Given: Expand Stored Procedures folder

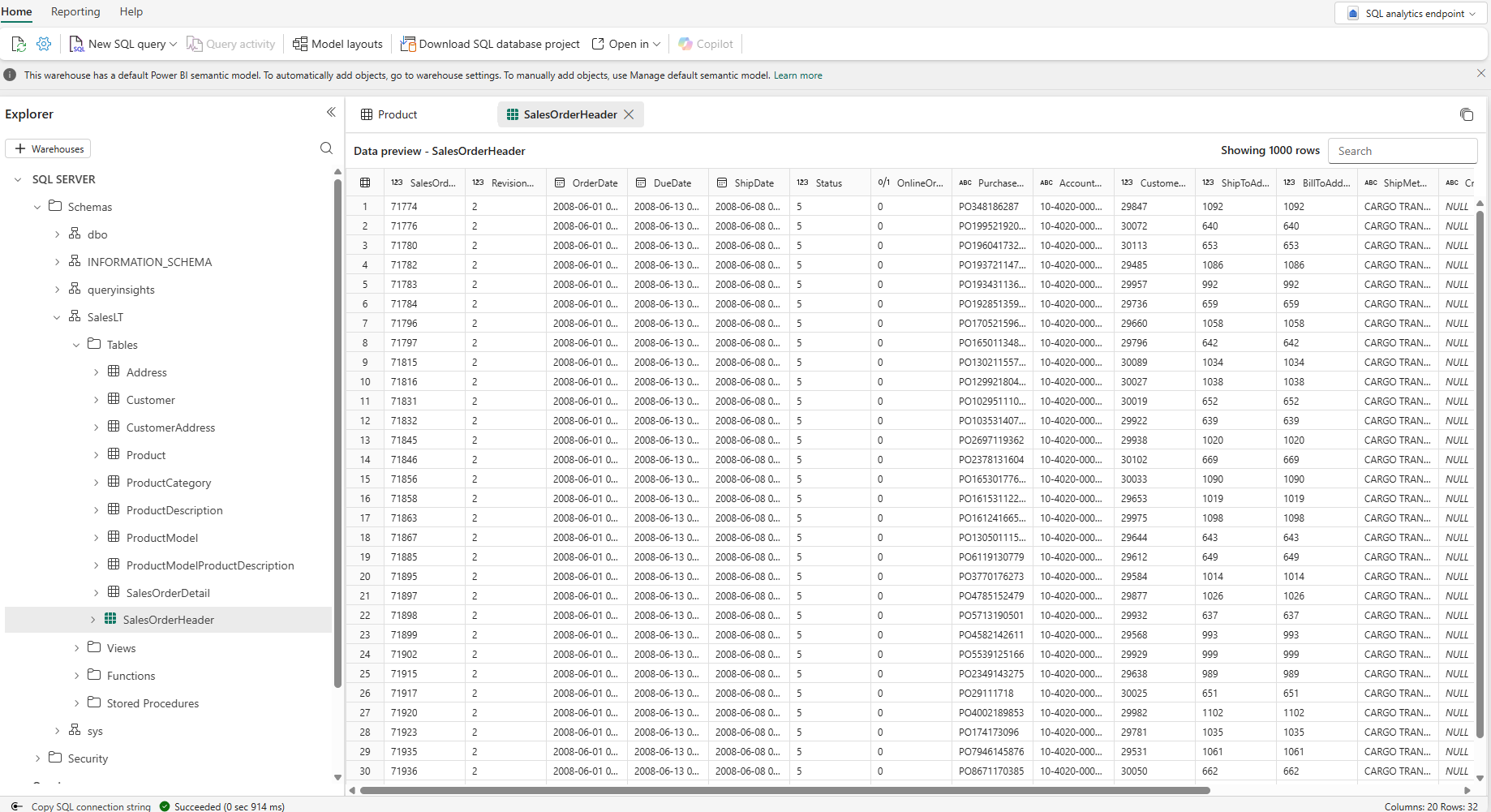Looking at the screenshot, I should click(x=76, y=703).
